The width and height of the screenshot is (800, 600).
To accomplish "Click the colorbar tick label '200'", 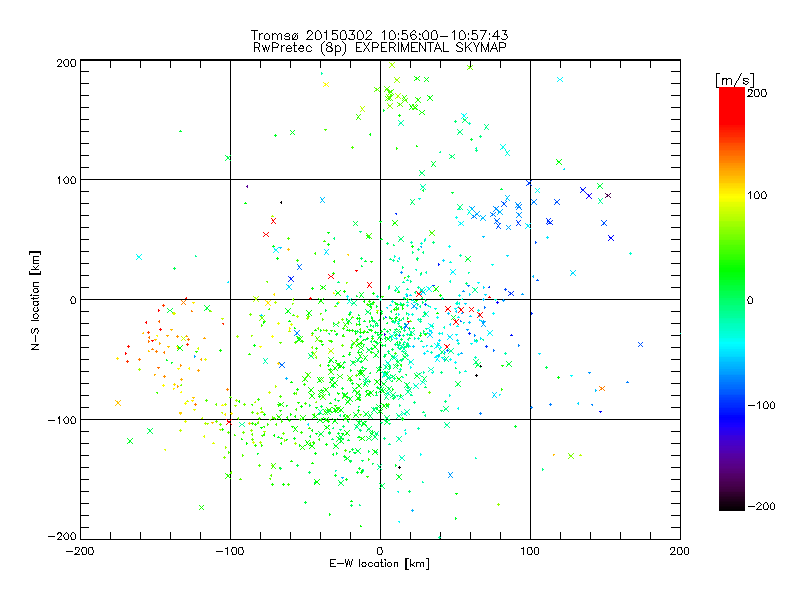I will 757,93.
